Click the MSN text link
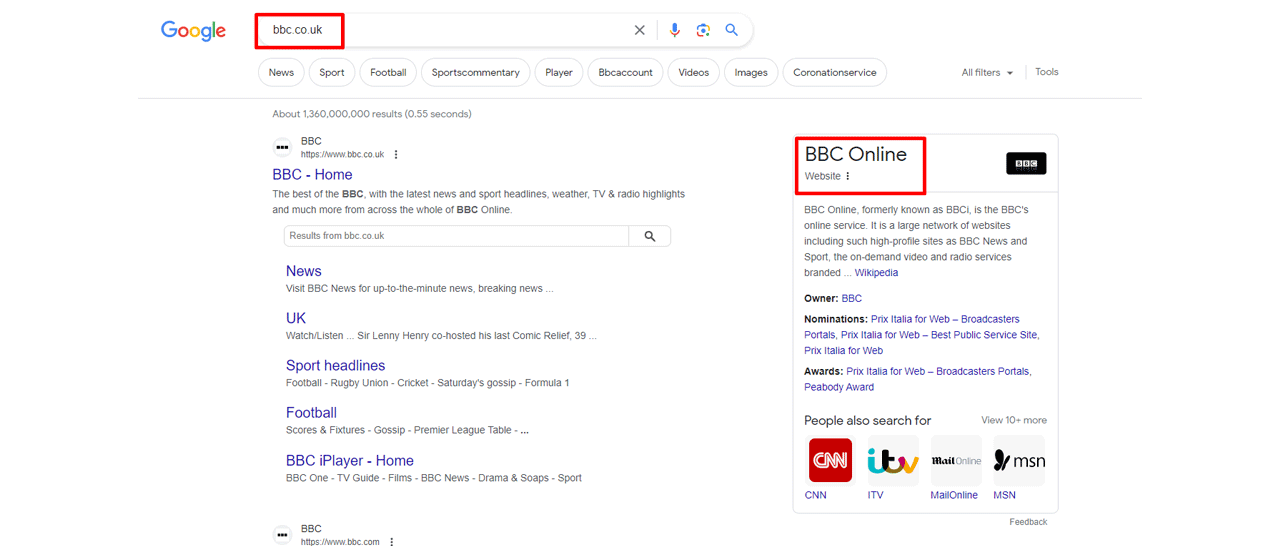 coord(1004,495)
